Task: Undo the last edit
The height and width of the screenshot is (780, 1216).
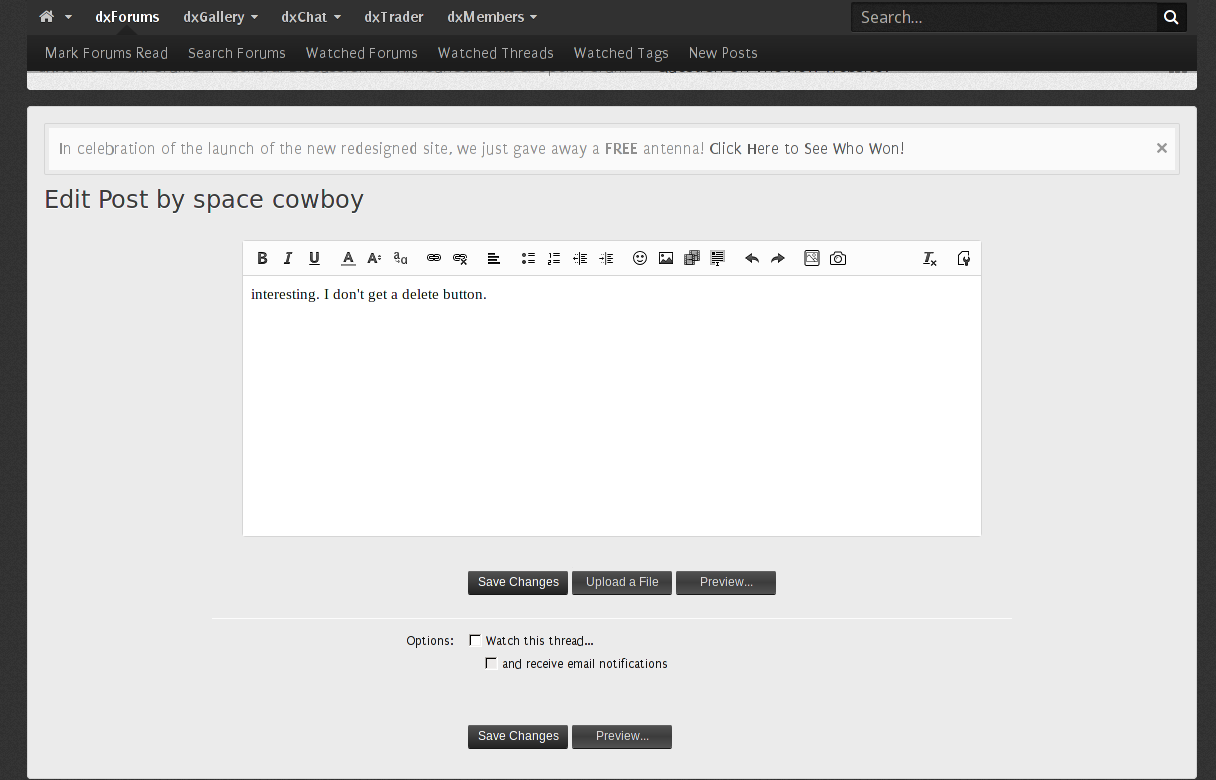Action: tap(752, 258)
